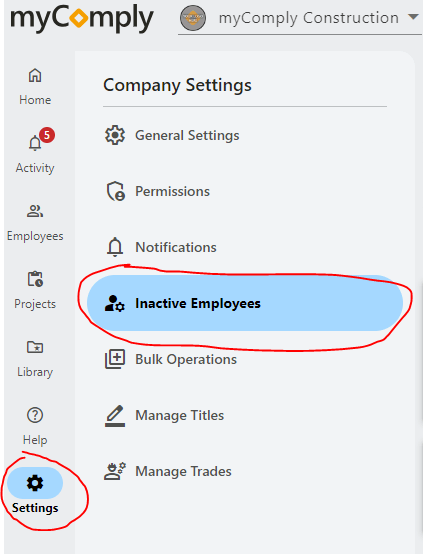
Task: Go to Help label in sidebar
Action: pyautogui.click(x=35, y=440)
